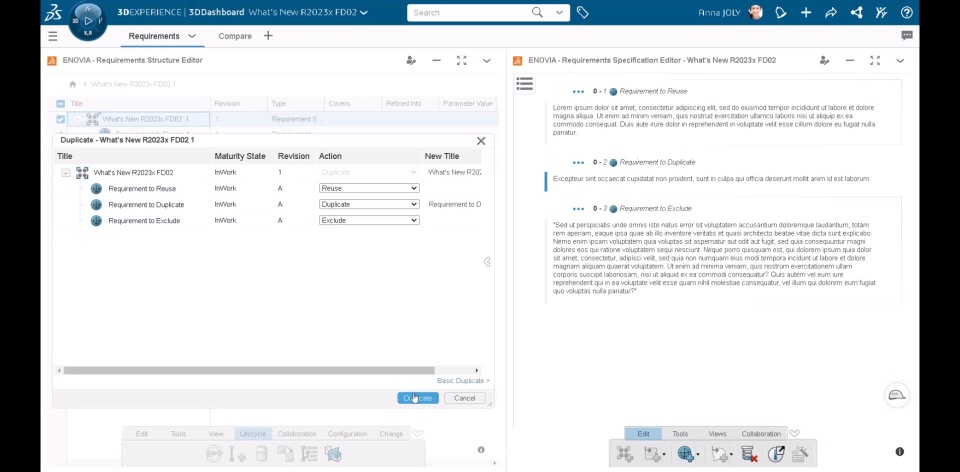Click the remove rows red-X icon
The height and width of the screenshot is (472, 960).
[x=749, y=454]
